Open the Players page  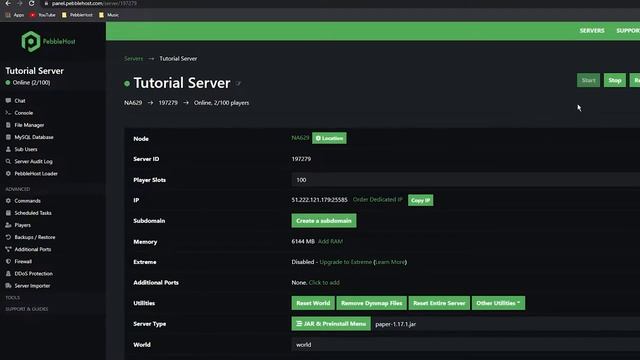tap(22, 225)
